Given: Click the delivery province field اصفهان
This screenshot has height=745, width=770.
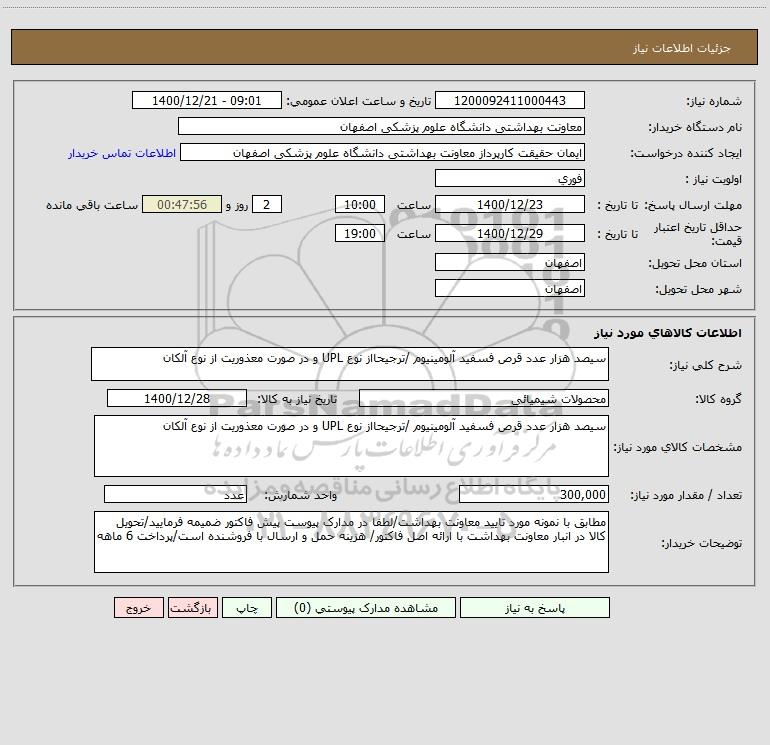Looking at the screenshot, I should [x=510, y=262].
